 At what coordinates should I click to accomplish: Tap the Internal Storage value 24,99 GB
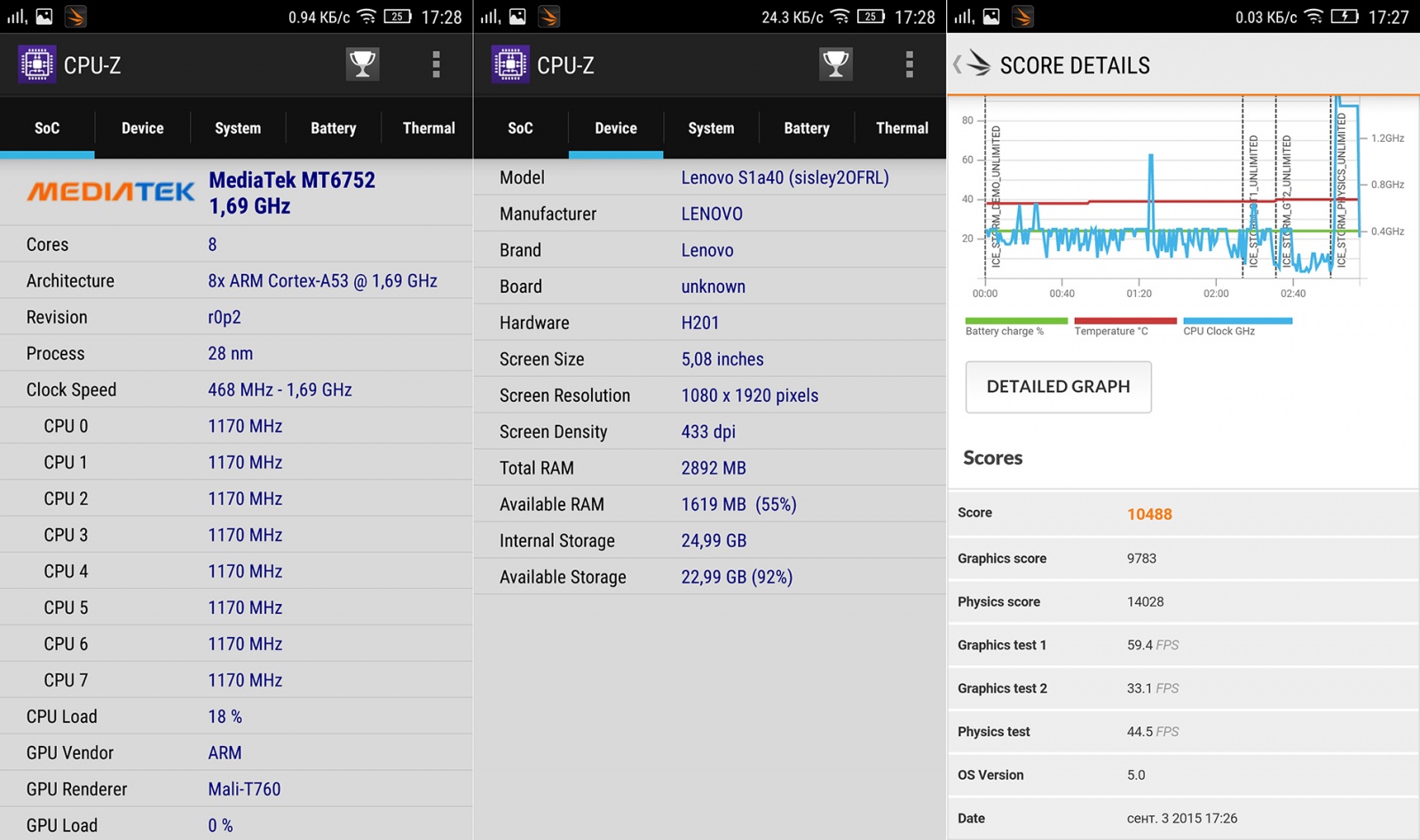point(714,541)
